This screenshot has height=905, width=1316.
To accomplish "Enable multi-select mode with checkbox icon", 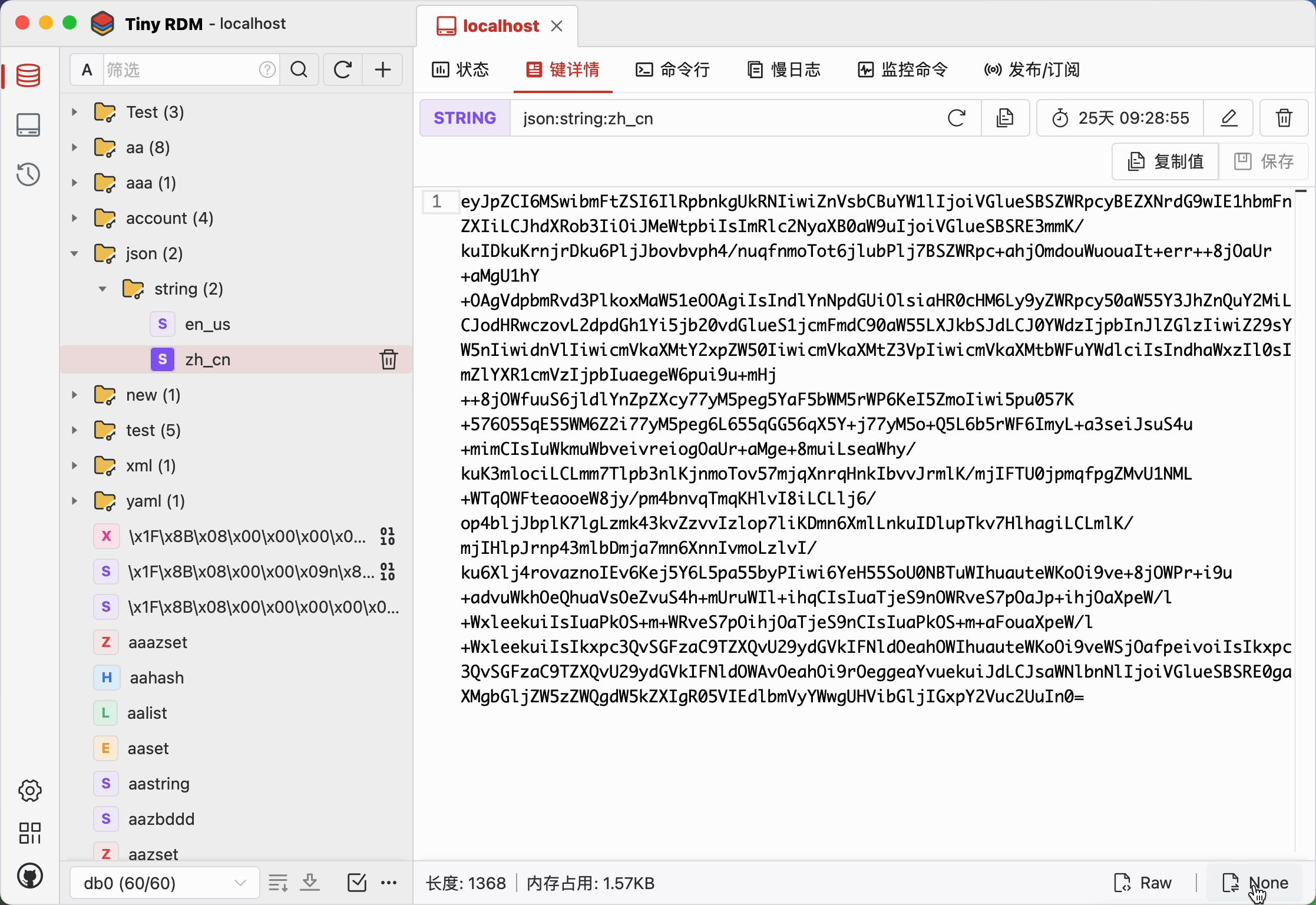I will tap(356, 882).
